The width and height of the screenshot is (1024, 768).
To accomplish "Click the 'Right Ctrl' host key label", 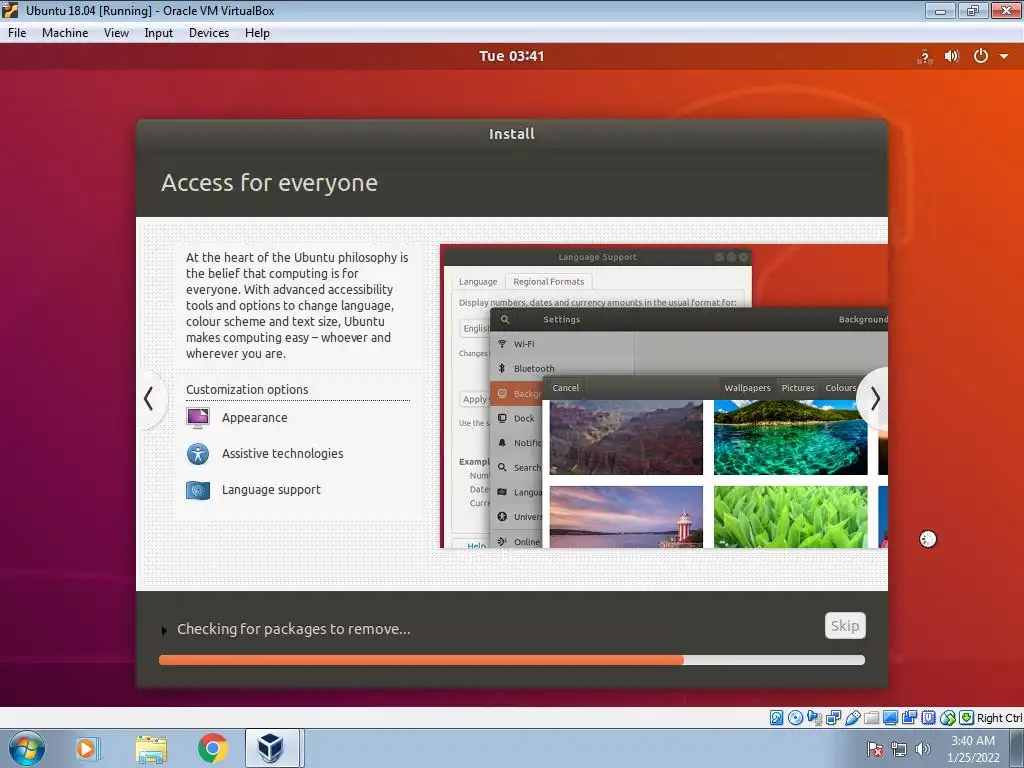I will pyautogui.click(x=999, y=718).
